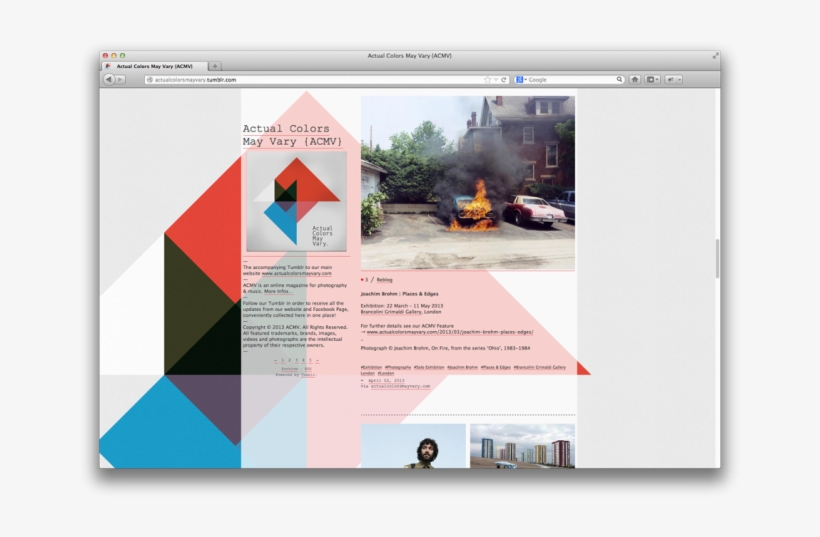Click the Reblog link under the photo
Image resolution: width=820 pixels, height=537 pixels.
tap(384, 280)
